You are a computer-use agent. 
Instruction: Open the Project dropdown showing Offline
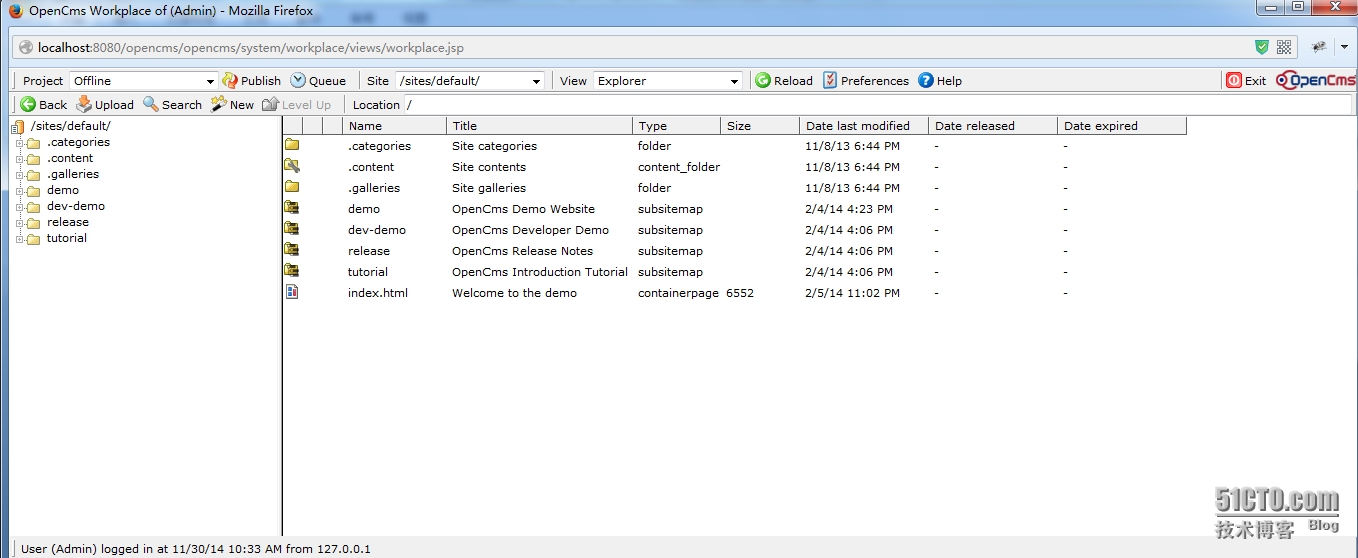[144, 81]
